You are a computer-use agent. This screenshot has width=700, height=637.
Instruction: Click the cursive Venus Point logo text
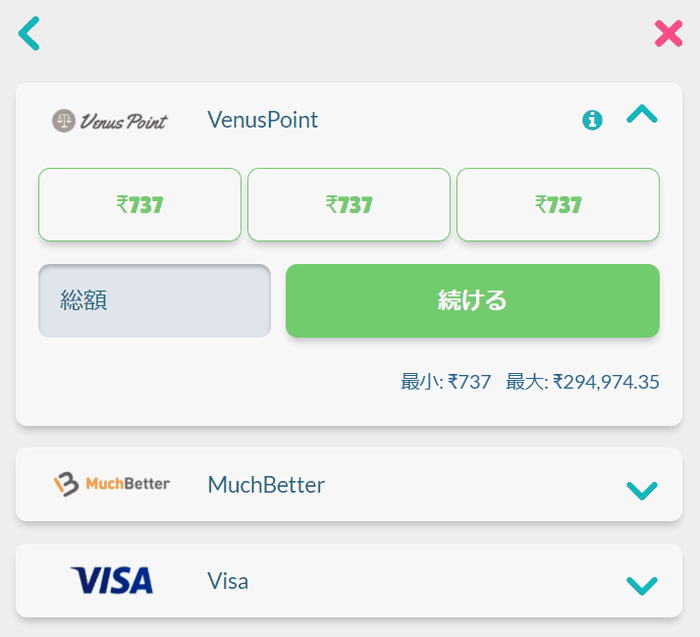tap(124, 121)
